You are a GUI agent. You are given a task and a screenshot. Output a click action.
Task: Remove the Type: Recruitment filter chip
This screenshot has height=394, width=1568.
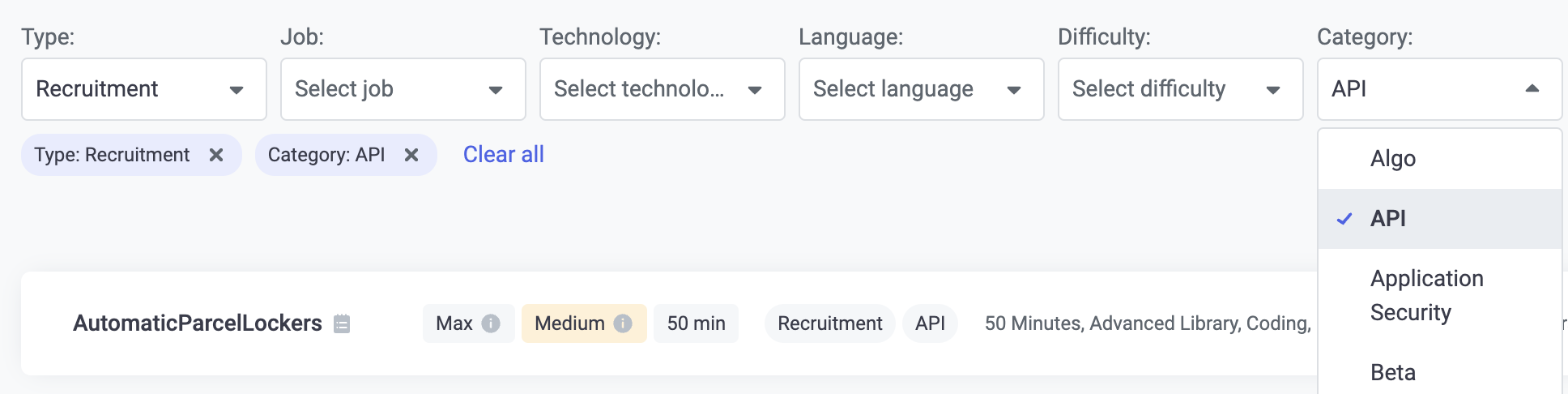click(x=216, y=155)
